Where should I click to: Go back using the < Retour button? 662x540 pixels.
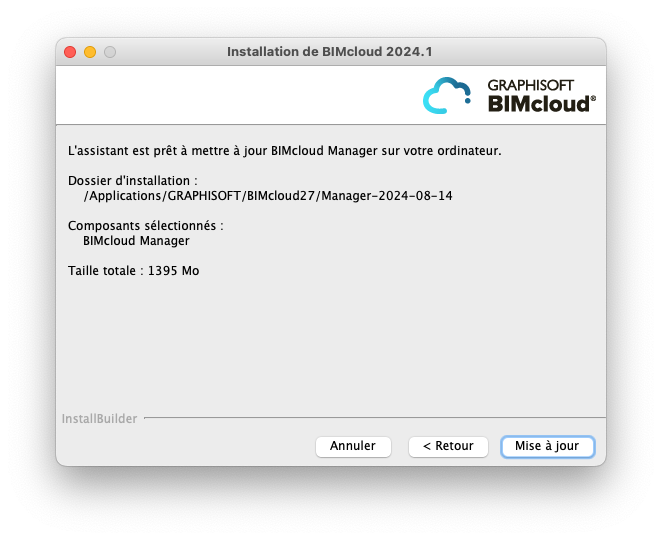tap(448, 446)
